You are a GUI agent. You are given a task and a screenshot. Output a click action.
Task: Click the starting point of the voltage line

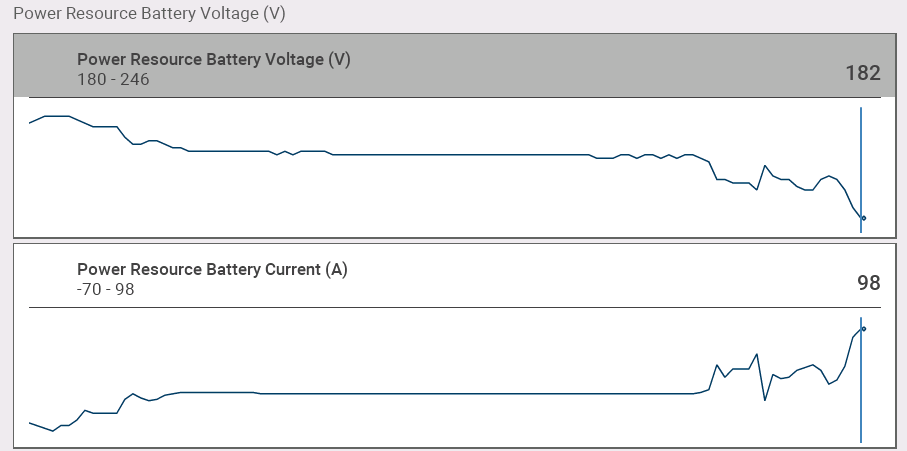30,123
